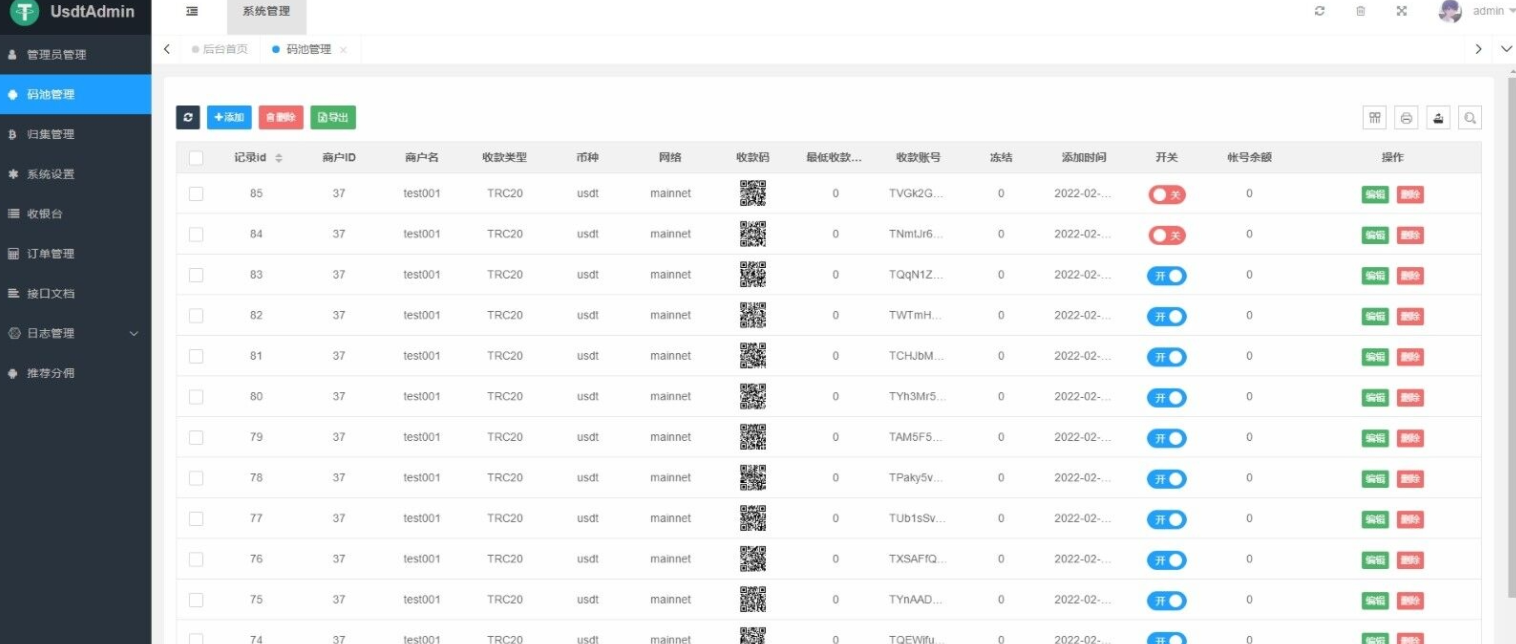Image resolution: width=1516 pixels, height=644 pixels.
Task: Open the column display settings icon
Action: [1374, 117]
